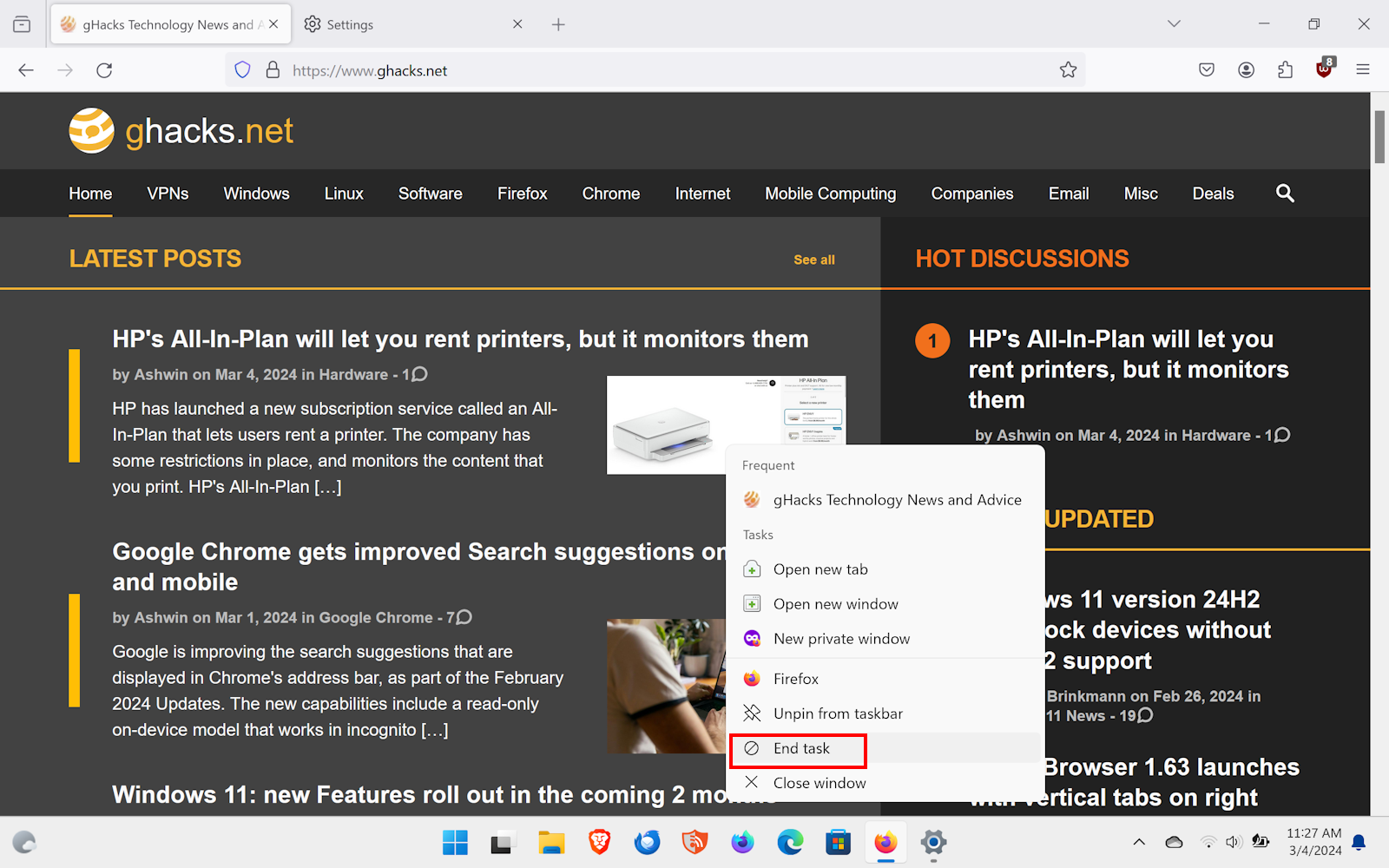The height and width of the screenshot is (868, 1389).
Task: Show hidden system tray icons chevron
Action: click(1139, 842)
